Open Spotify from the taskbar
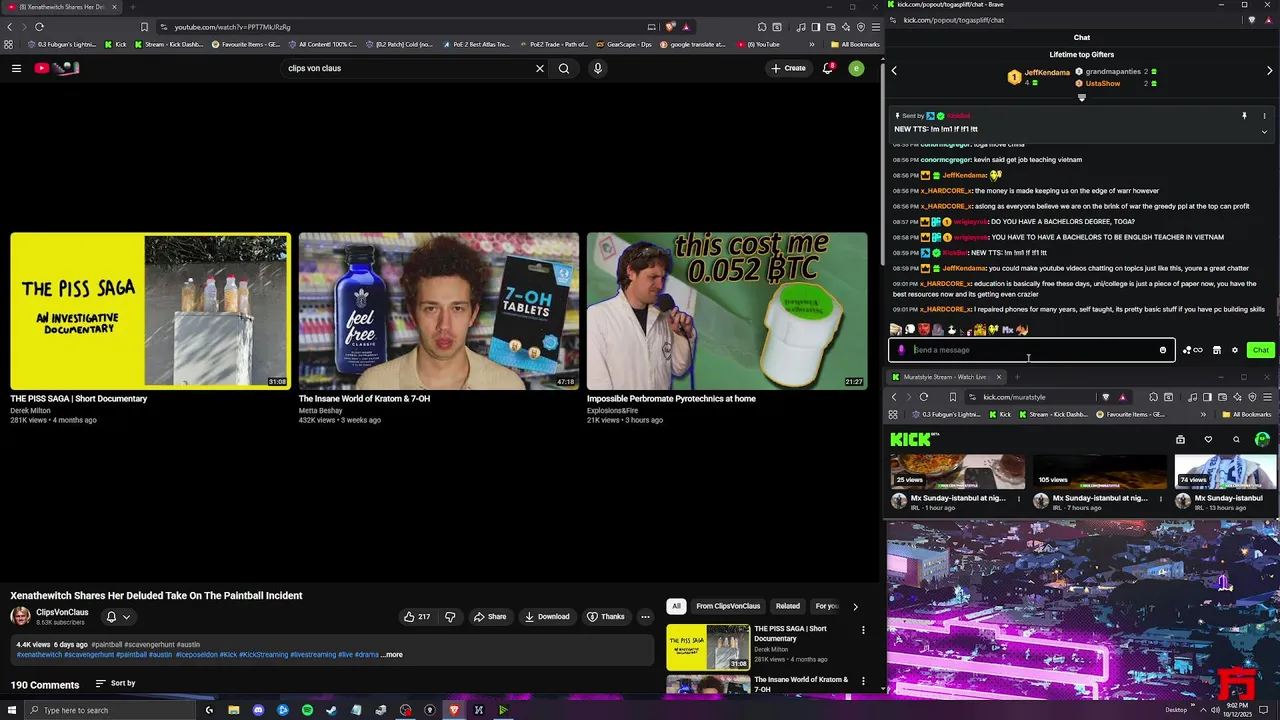1280x720 pixels. [307, 710]
